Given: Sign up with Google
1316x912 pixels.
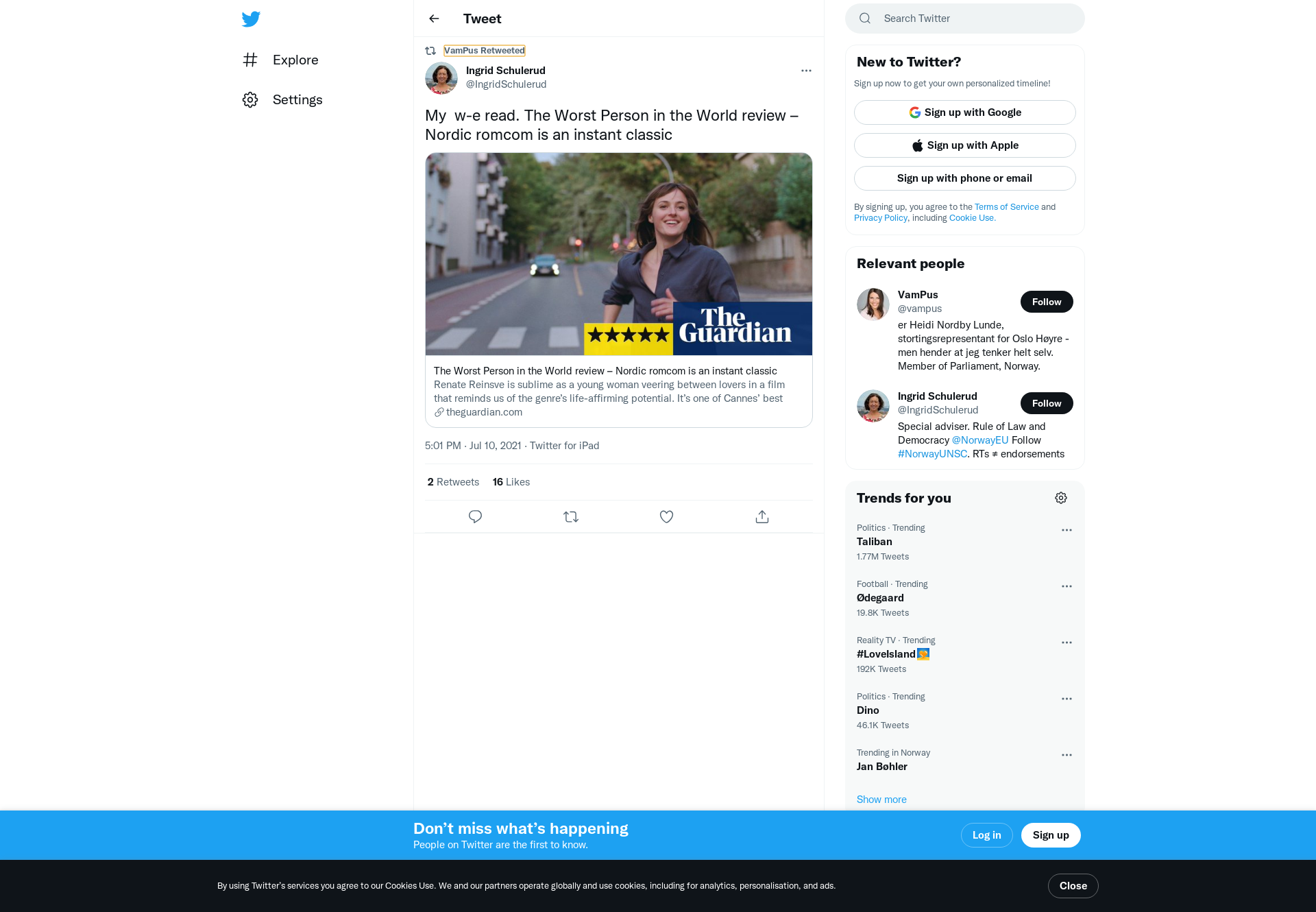Looking at the screenshot, I should pos(965,112).
